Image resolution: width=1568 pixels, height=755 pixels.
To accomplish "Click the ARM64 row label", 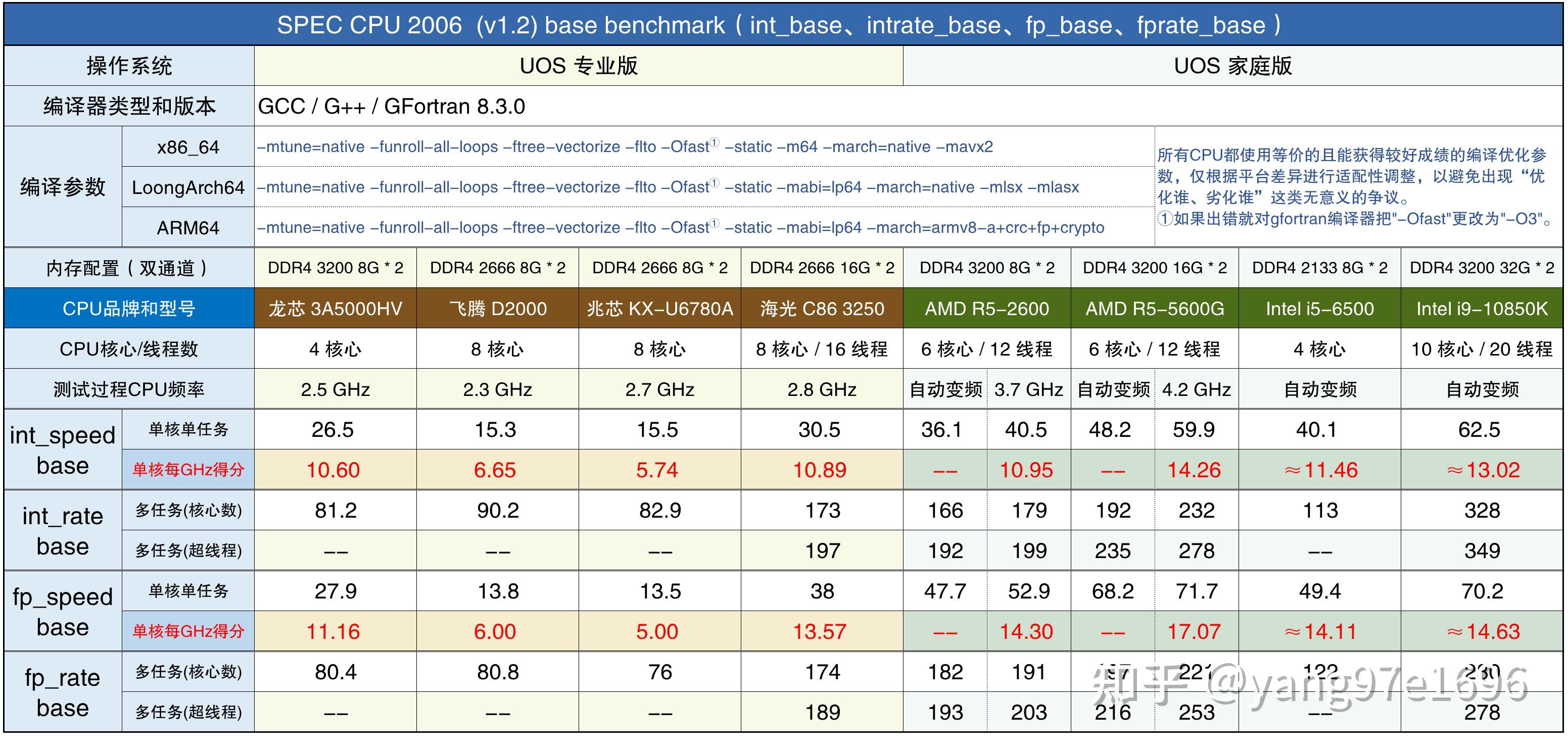I will coord(188,228).
